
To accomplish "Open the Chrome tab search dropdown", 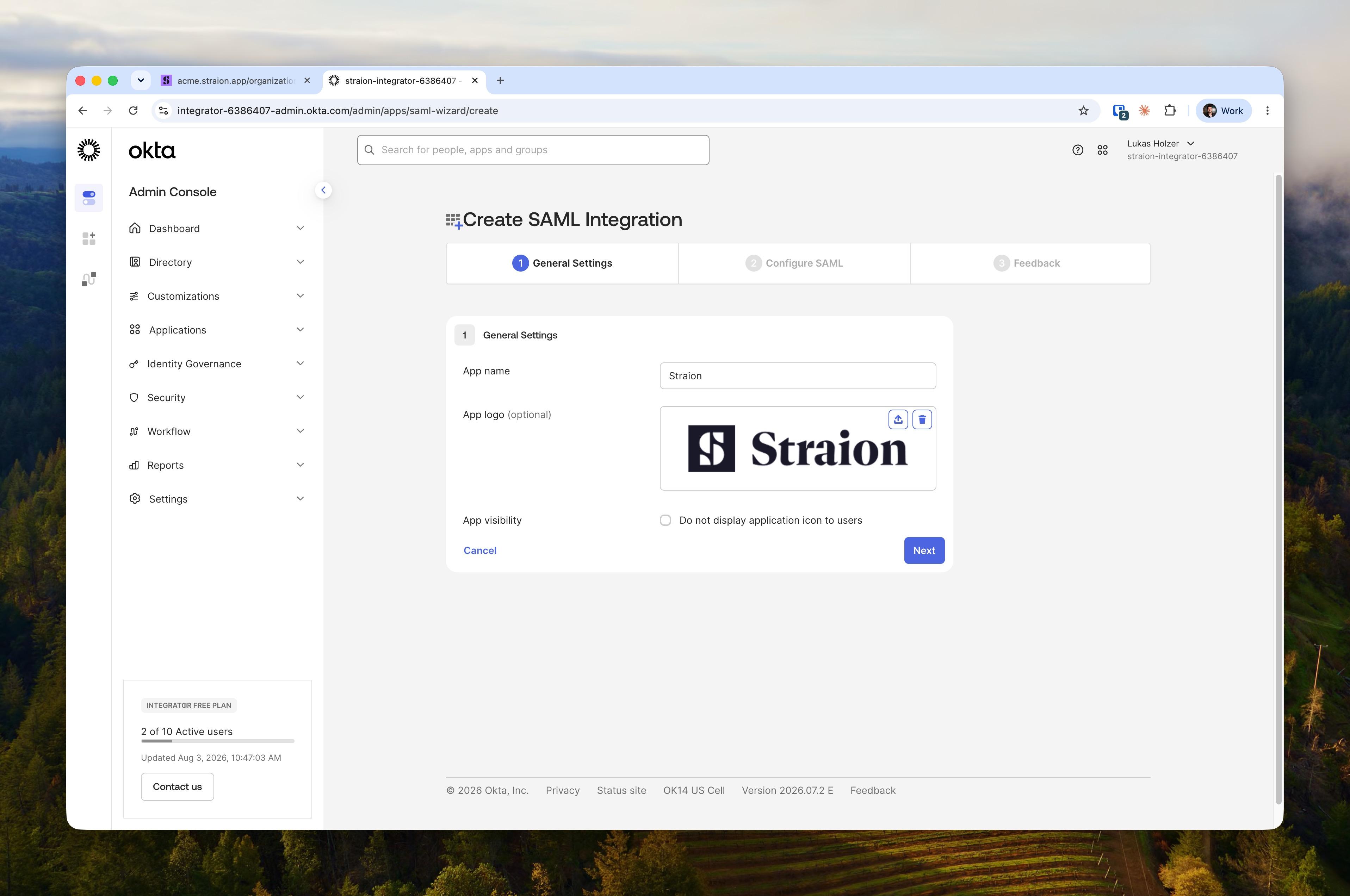I will 141,81.
